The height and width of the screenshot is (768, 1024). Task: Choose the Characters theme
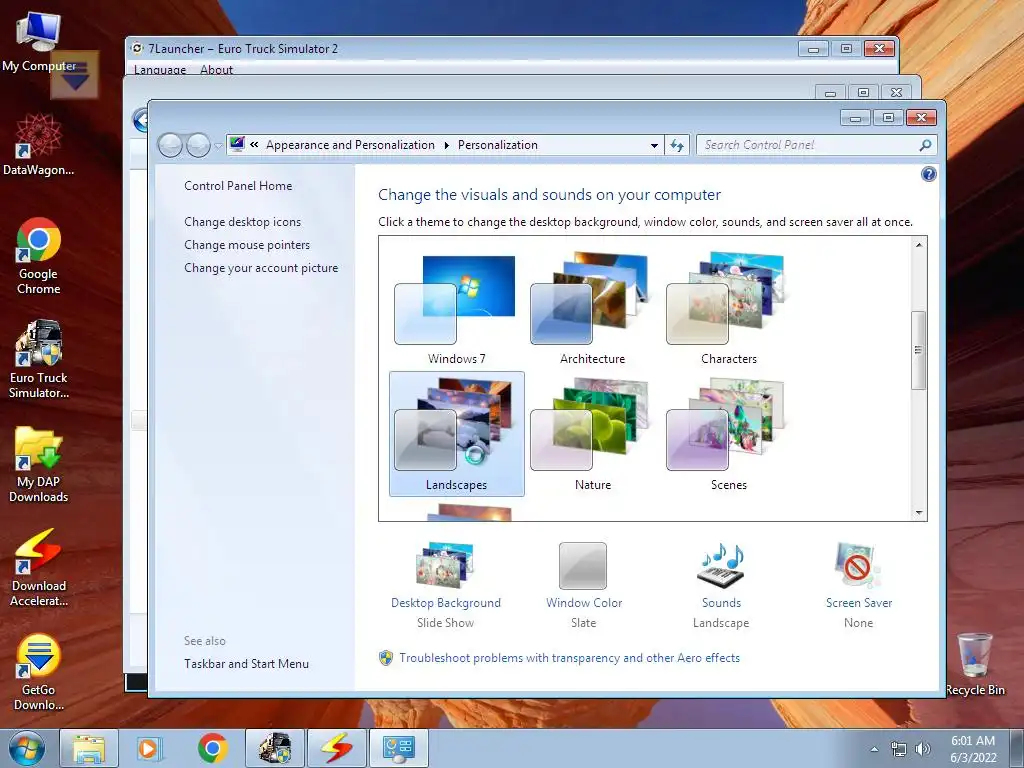728,310
